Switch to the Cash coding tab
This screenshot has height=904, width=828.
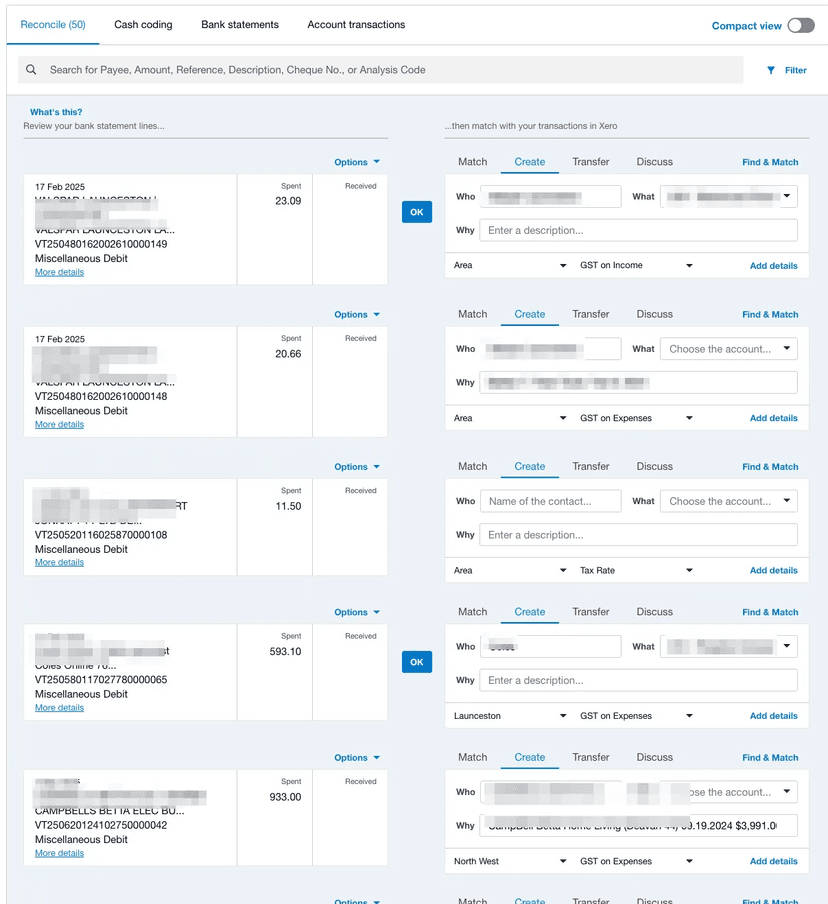143,24
